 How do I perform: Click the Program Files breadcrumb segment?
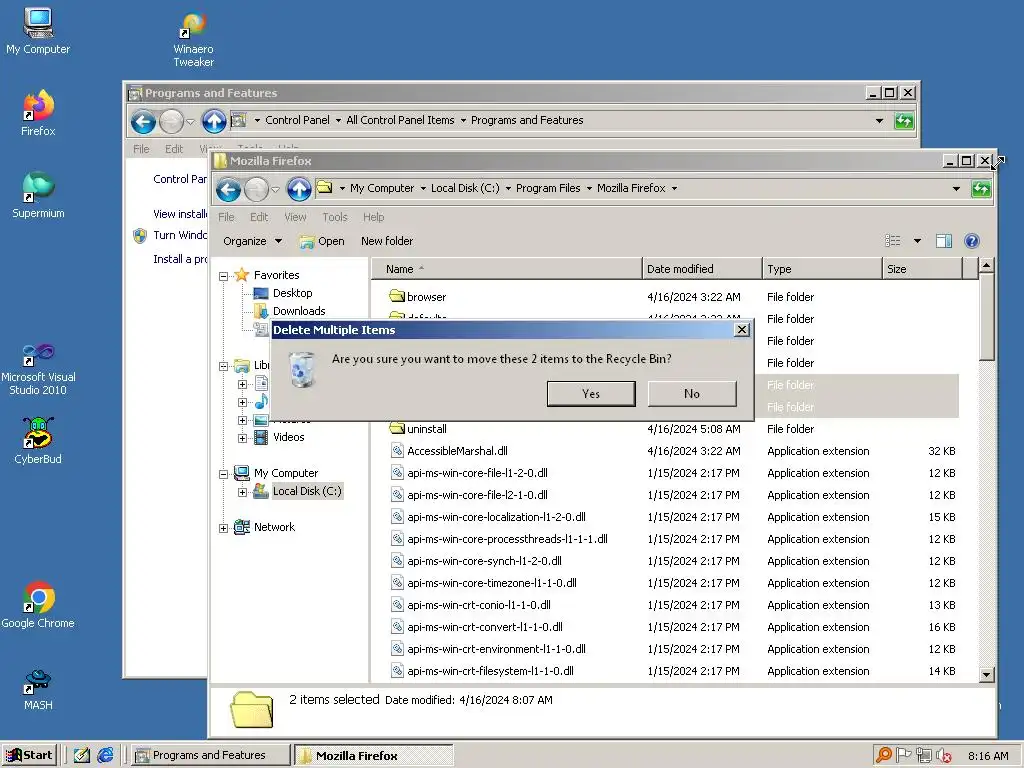pyautogui.click(x=548, y=188)
